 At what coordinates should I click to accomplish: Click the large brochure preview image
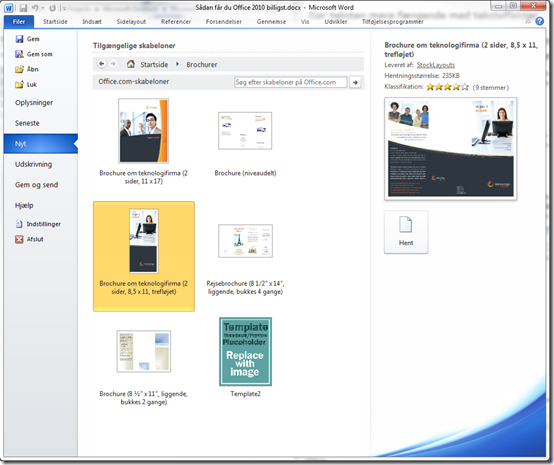(450, 148)
